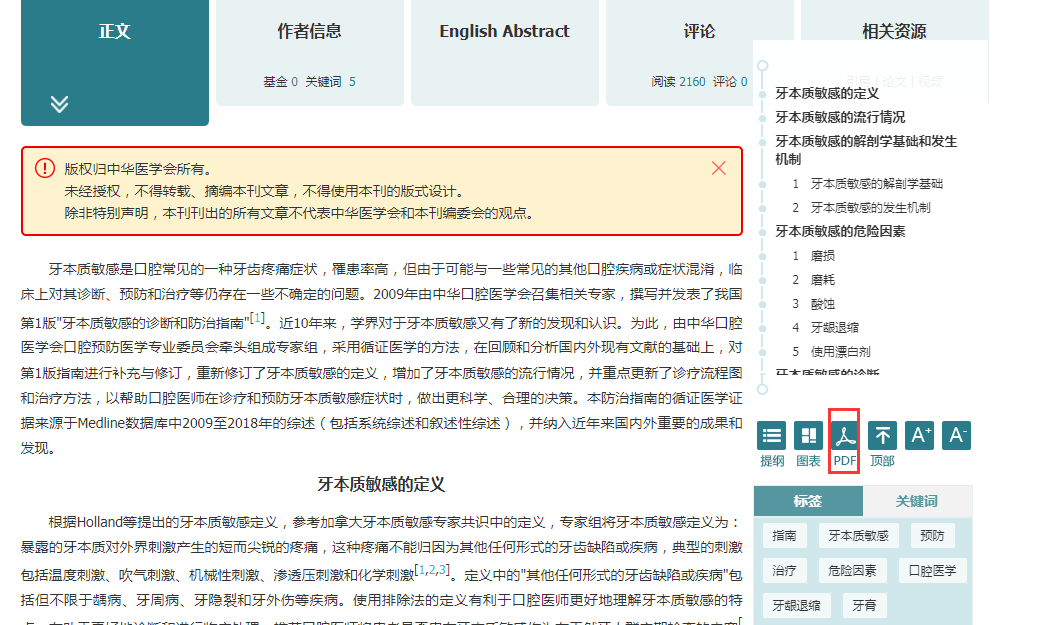
Task: Go to outline item 牙本质敏感的危险因素
Action: click(840, 231)
